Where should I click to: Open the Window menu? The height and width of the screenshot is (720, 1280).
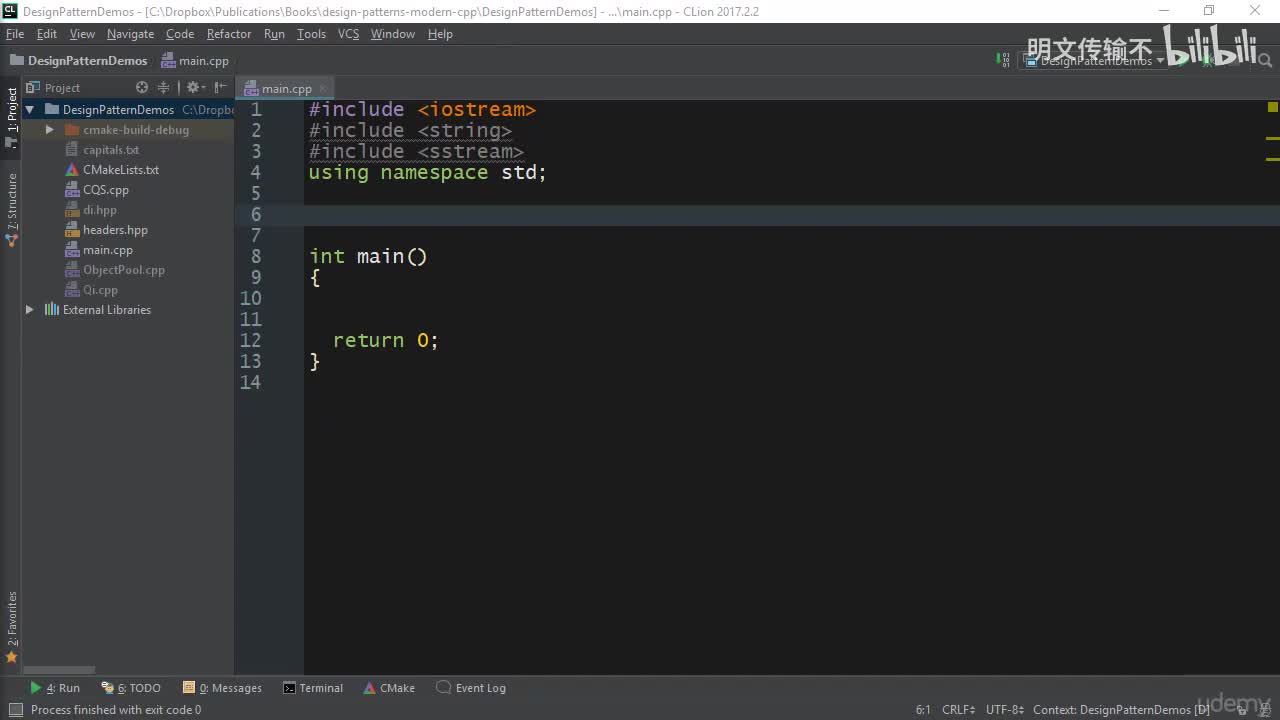click(x=393, y=34)
